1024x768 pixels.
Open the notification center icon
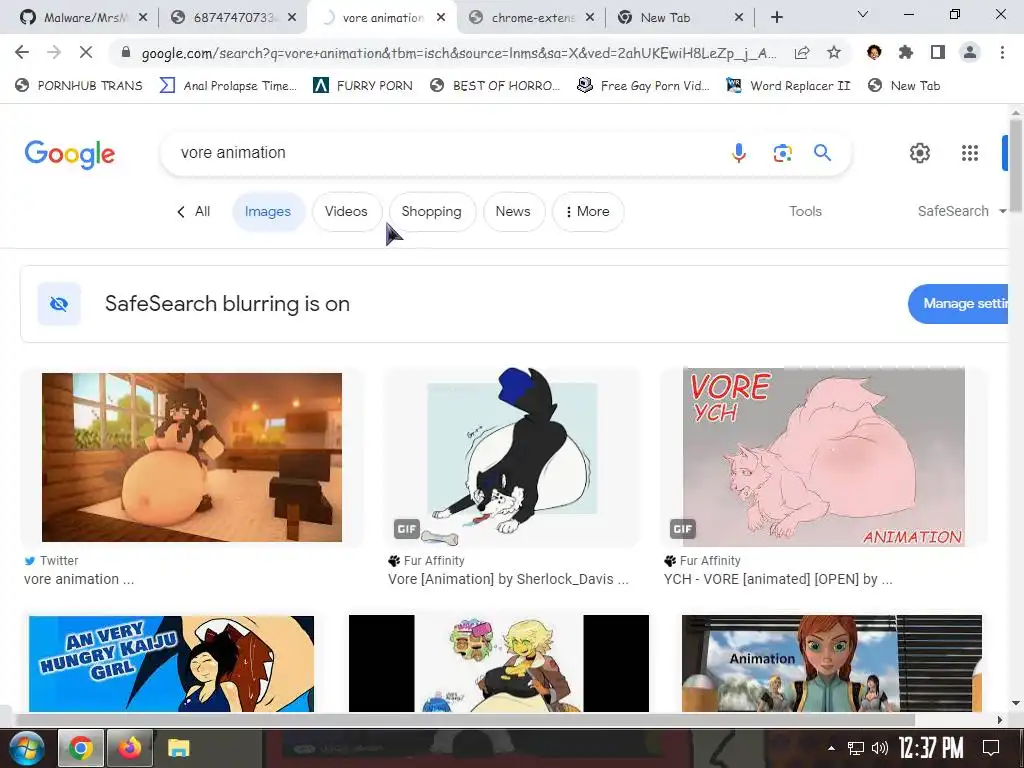(x=991, y=748)
